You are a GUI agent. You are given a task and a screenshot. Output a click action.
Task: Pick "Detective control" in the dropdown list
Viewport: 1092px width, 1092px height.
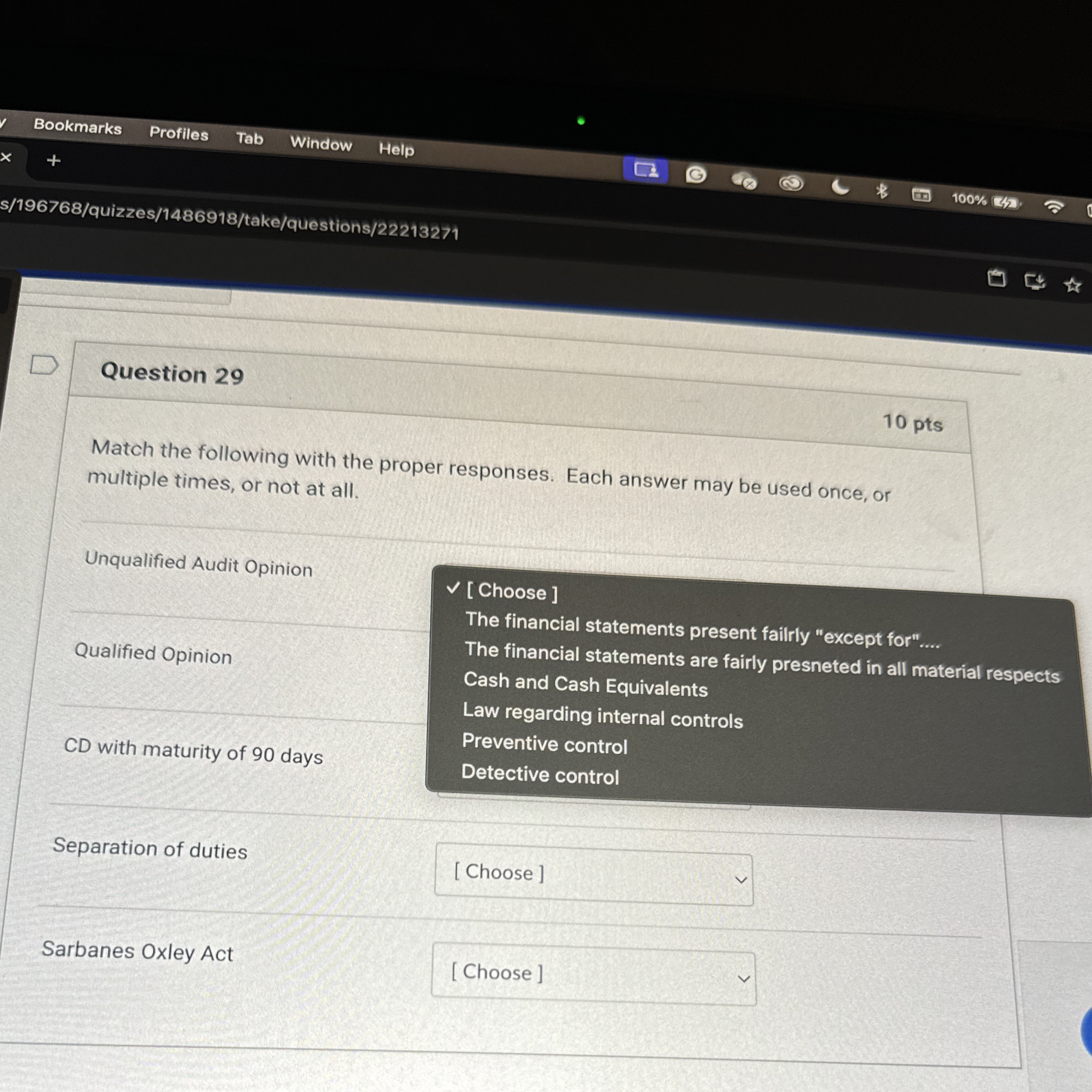540,774
